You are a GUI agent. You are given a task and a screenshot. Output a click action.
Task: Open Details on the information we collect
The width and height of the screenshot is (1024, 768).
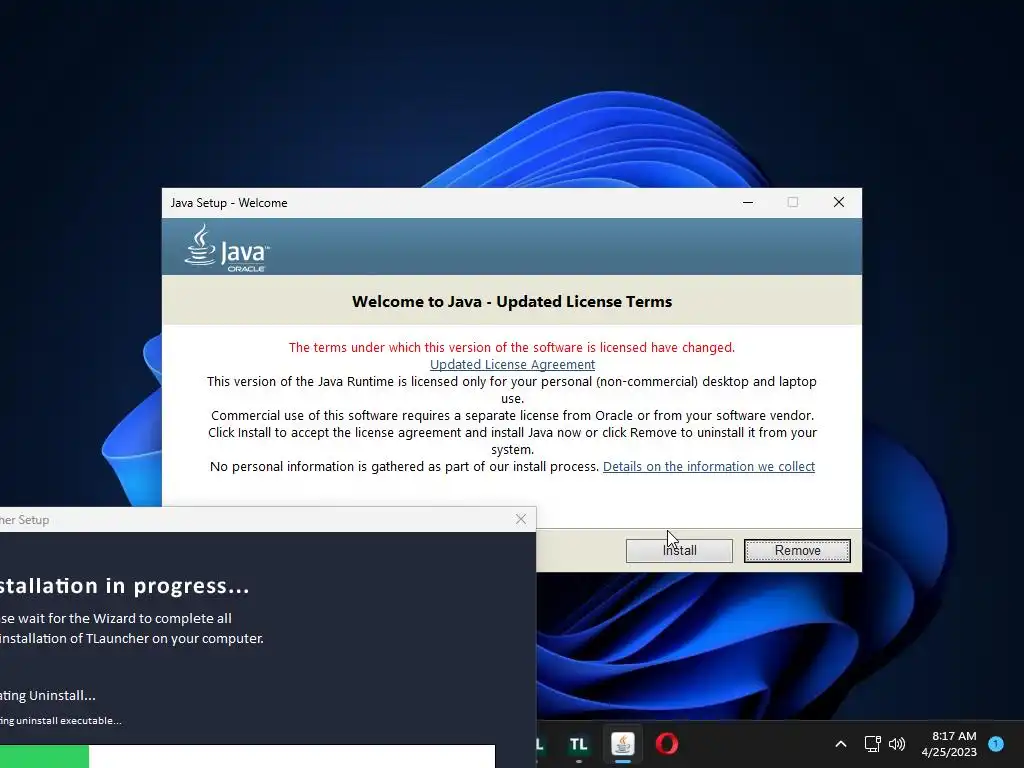pos(709,466)
